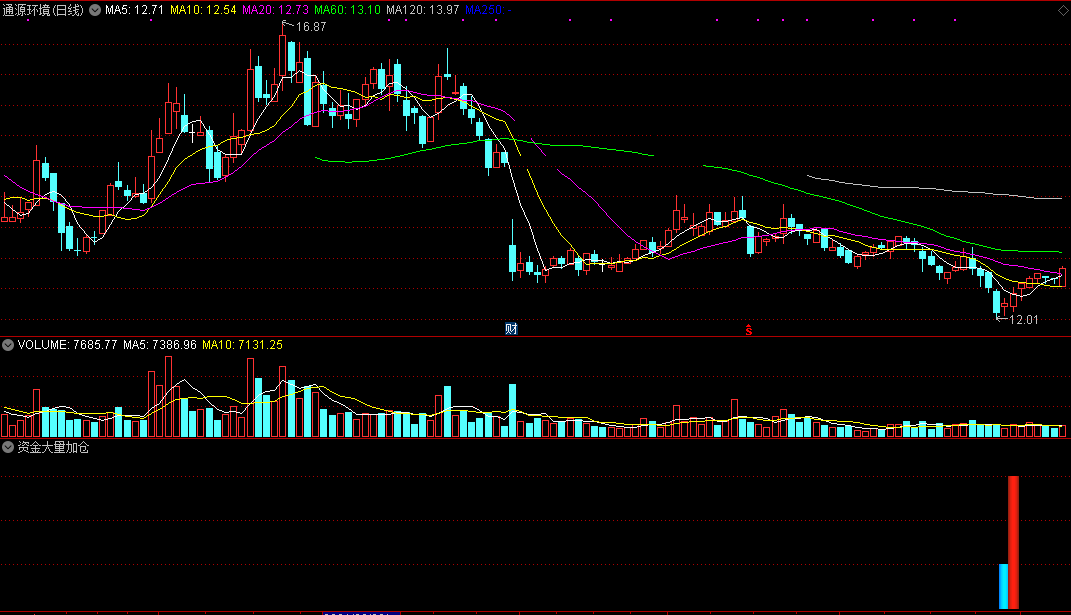Click the MA120: 13.97 label
1071x615 pixels.
pyautogui.click(x=422, y=10)
